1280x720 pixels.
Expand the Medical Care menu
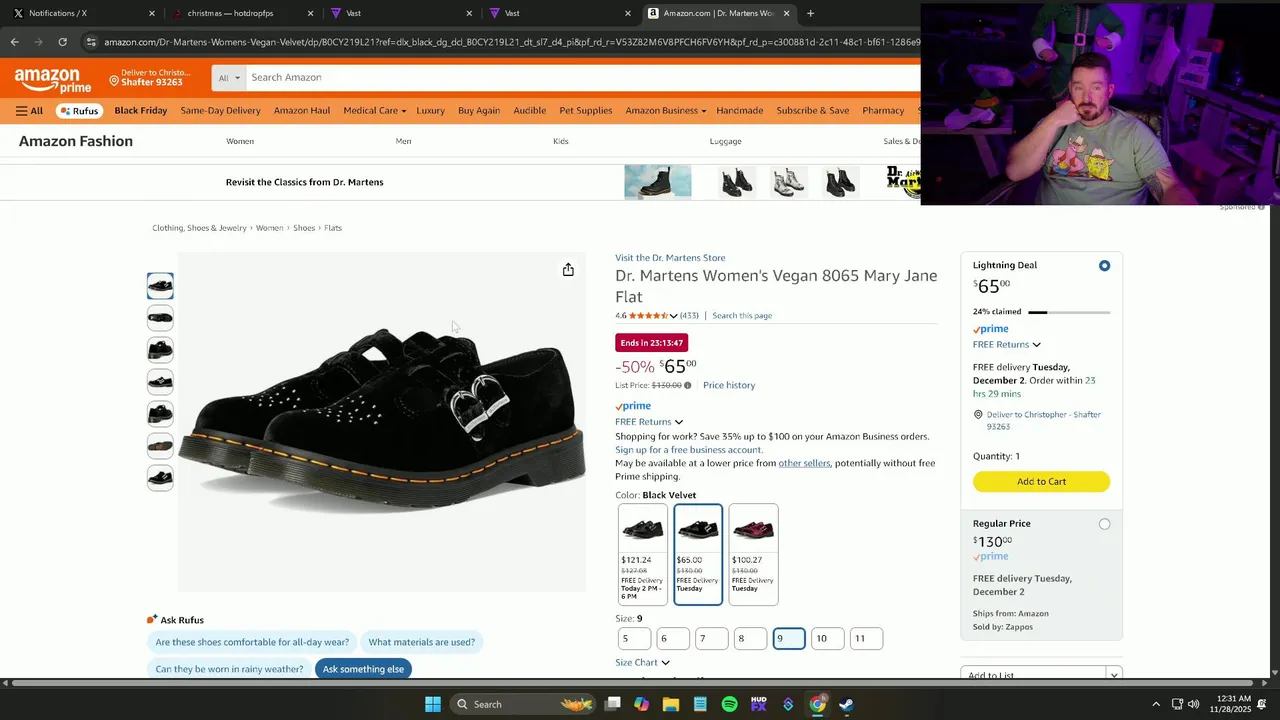pos(374,111)
